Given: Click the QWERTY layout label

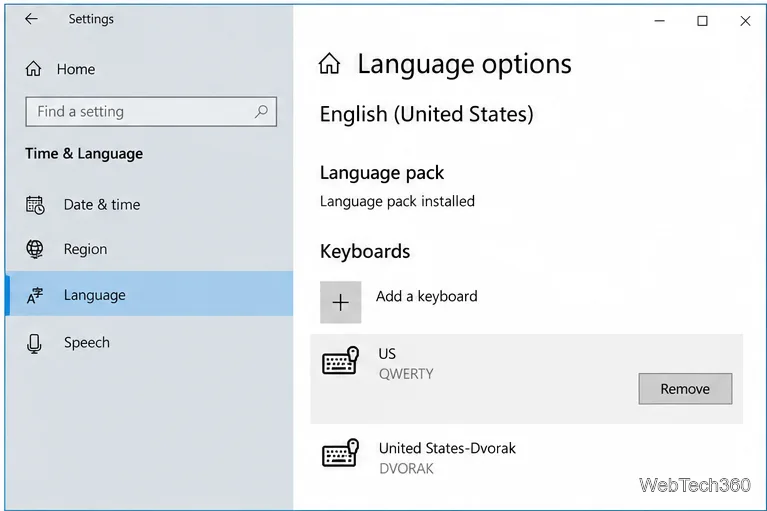Looking at the screenshot, I should click(406, 374).
